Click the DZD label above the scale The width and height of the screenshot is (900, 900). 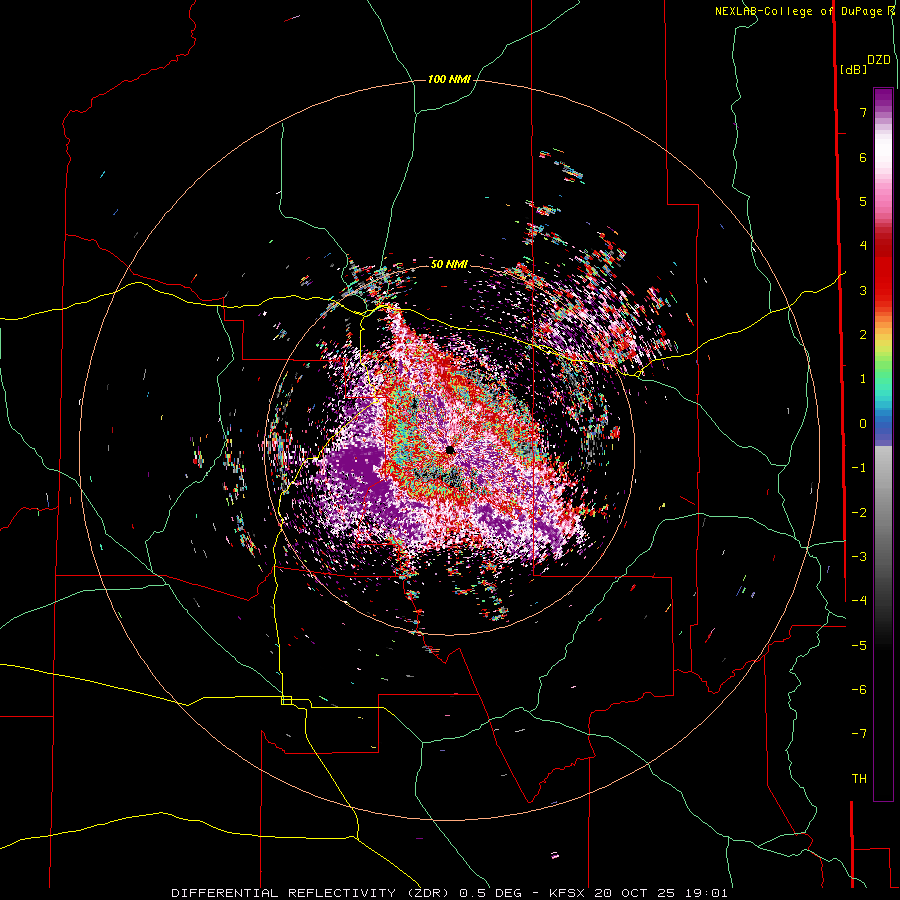(x=879, y=60)
